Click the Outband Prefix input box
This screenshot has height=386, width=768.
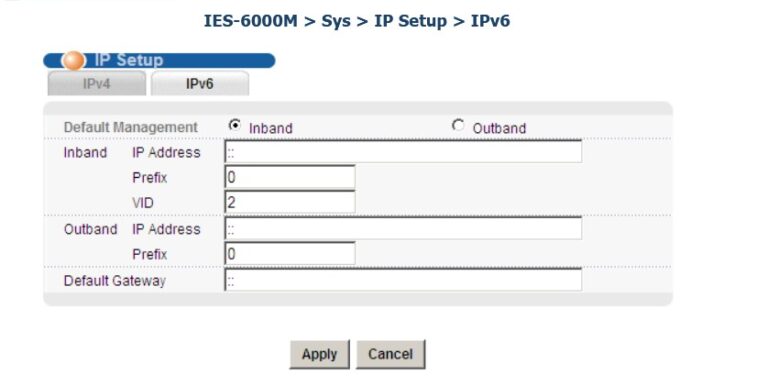tap(290, 253)
